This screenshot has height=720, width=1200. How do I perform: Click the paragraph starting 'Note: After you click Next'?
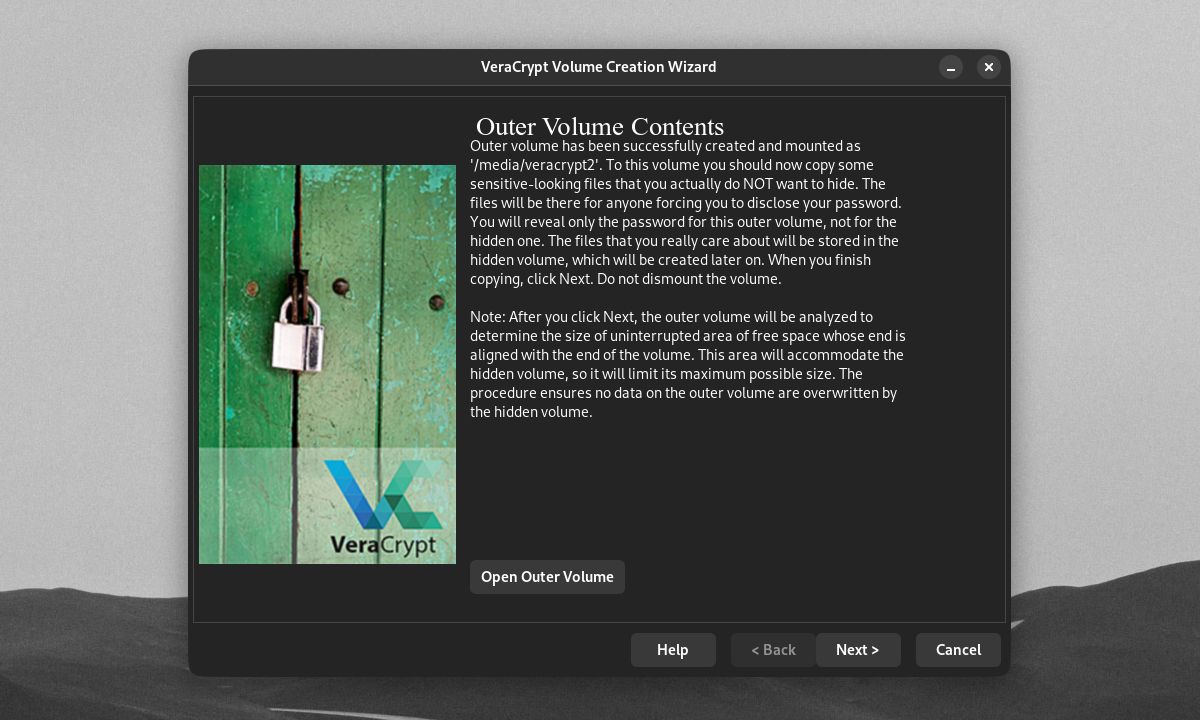pyautogui.click(x=688, y=364)
